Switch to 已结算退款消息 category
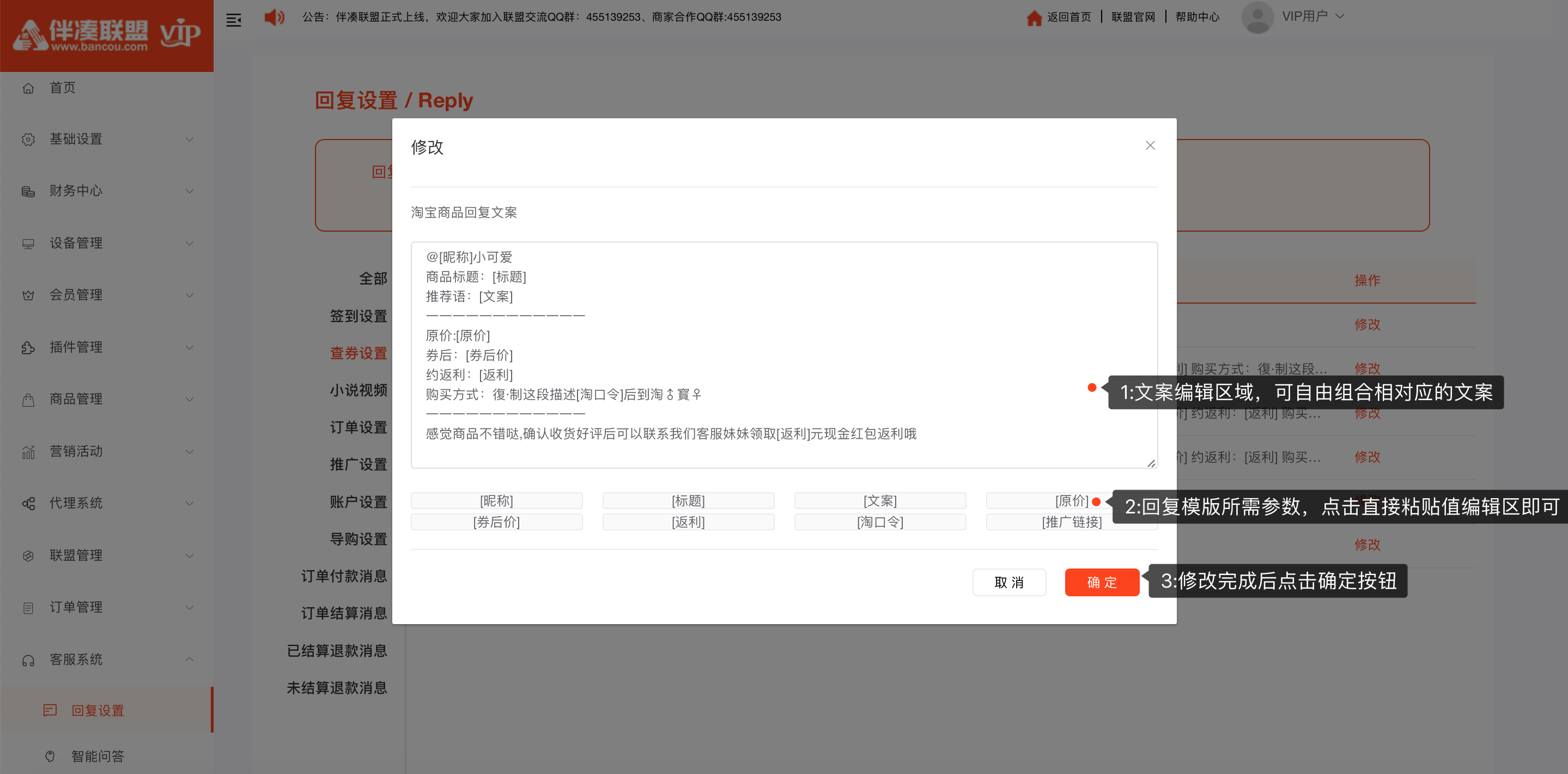The width and height of the screenshot is (1568, 774). tap(337, 651)
